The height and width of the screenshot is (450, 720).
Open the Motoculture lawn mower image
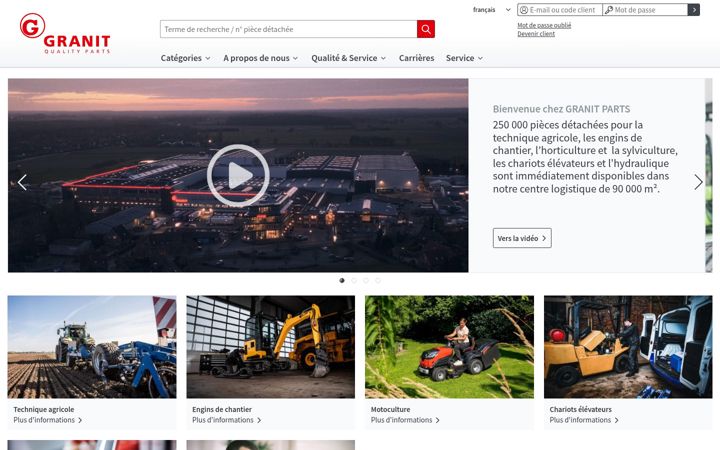[x=449, y=347]
